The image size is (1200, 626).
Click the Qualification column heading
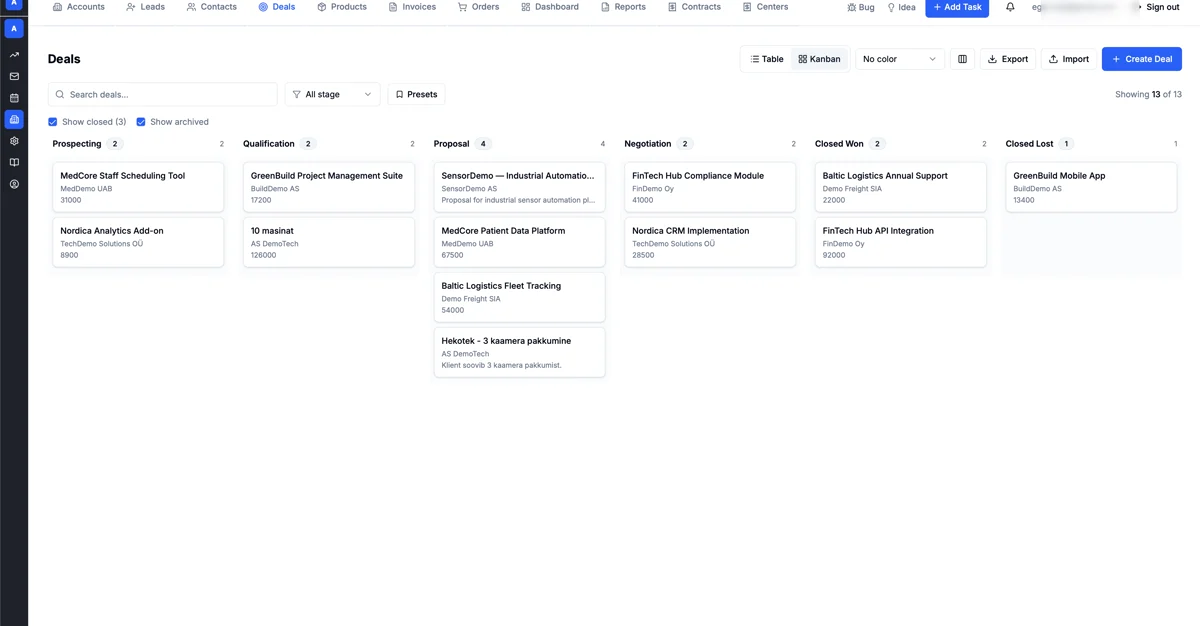click(x=269, y=144)
